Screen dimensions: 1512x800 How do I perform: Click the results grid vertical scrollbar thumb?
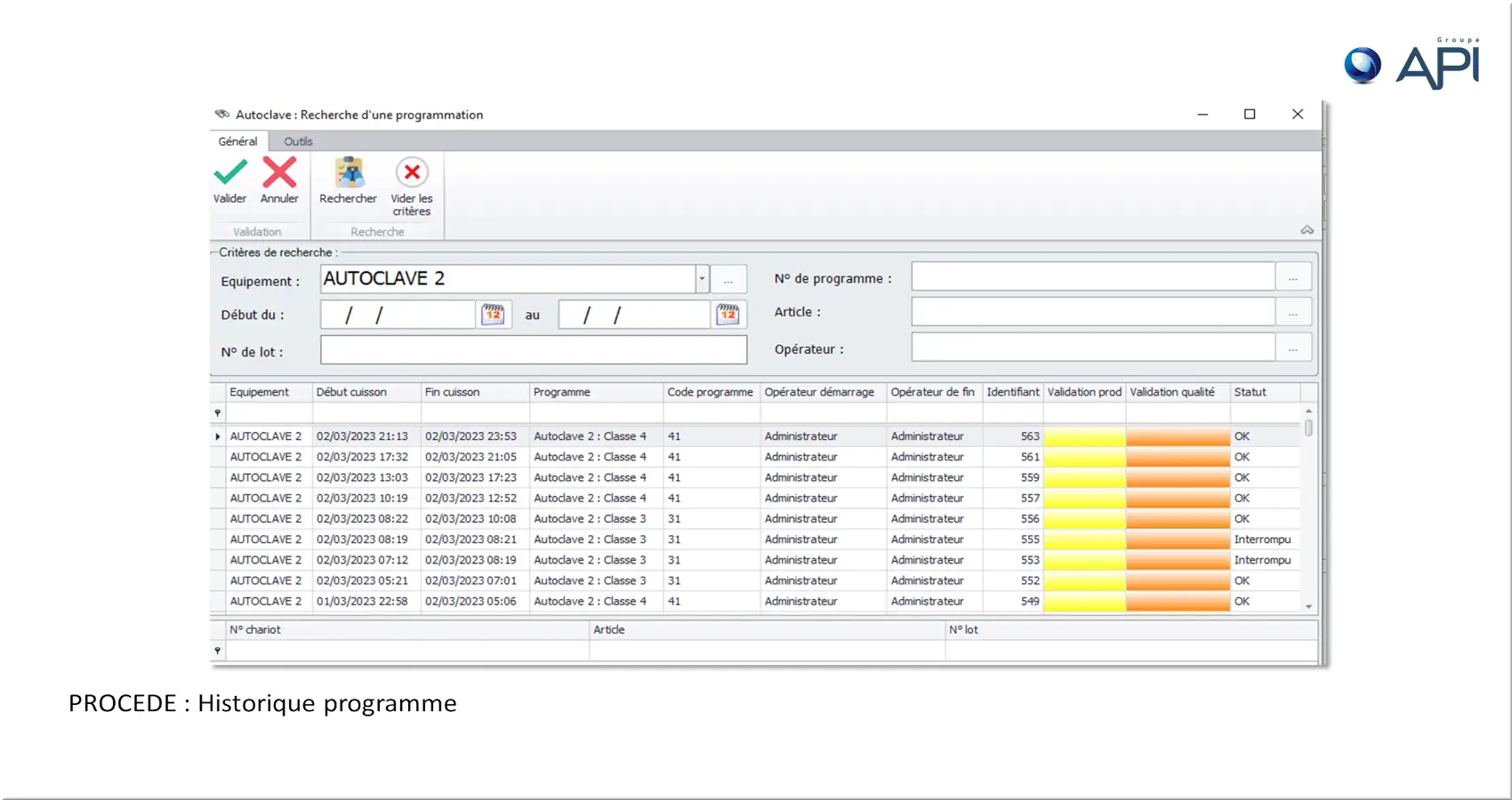pos(1308,428)
